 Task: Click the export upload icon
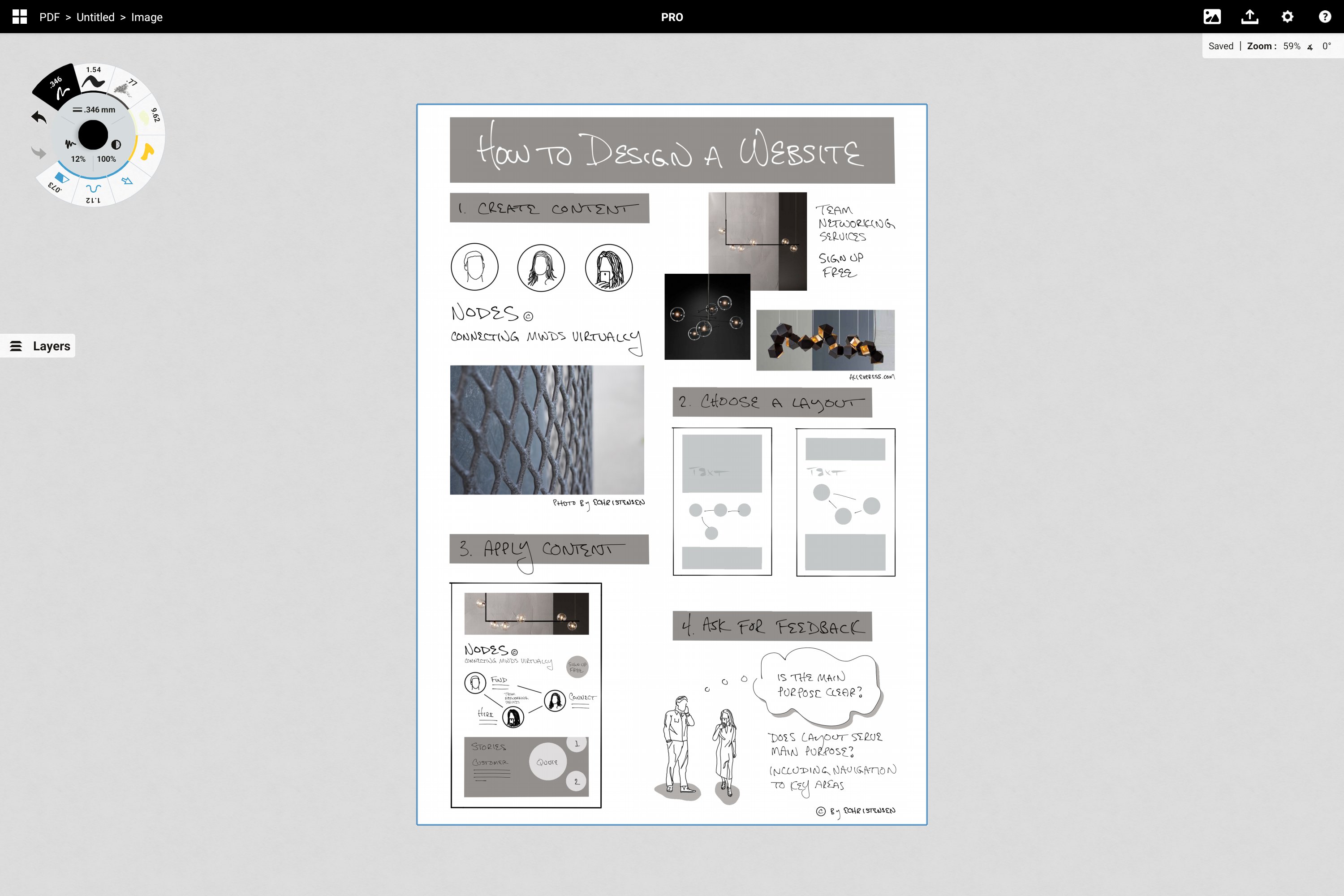(x=1250, y=17)
